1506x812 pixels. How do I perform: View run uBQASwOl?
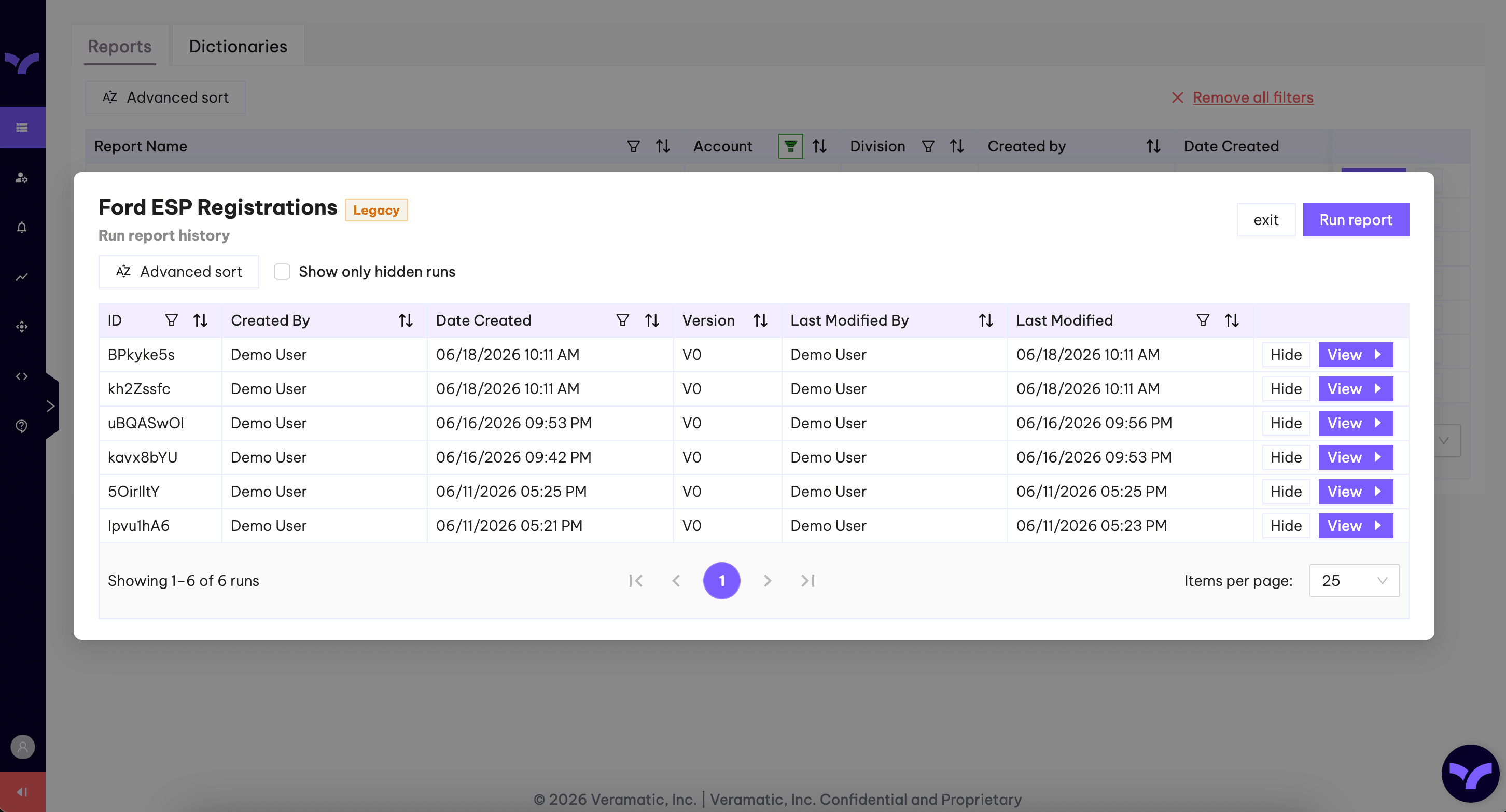1355,423
